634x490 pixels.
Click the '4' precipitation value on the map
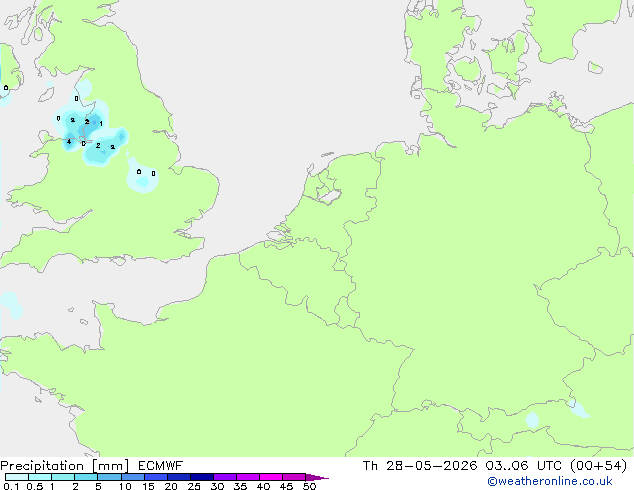pyautogui.click(x=69, y=142)
